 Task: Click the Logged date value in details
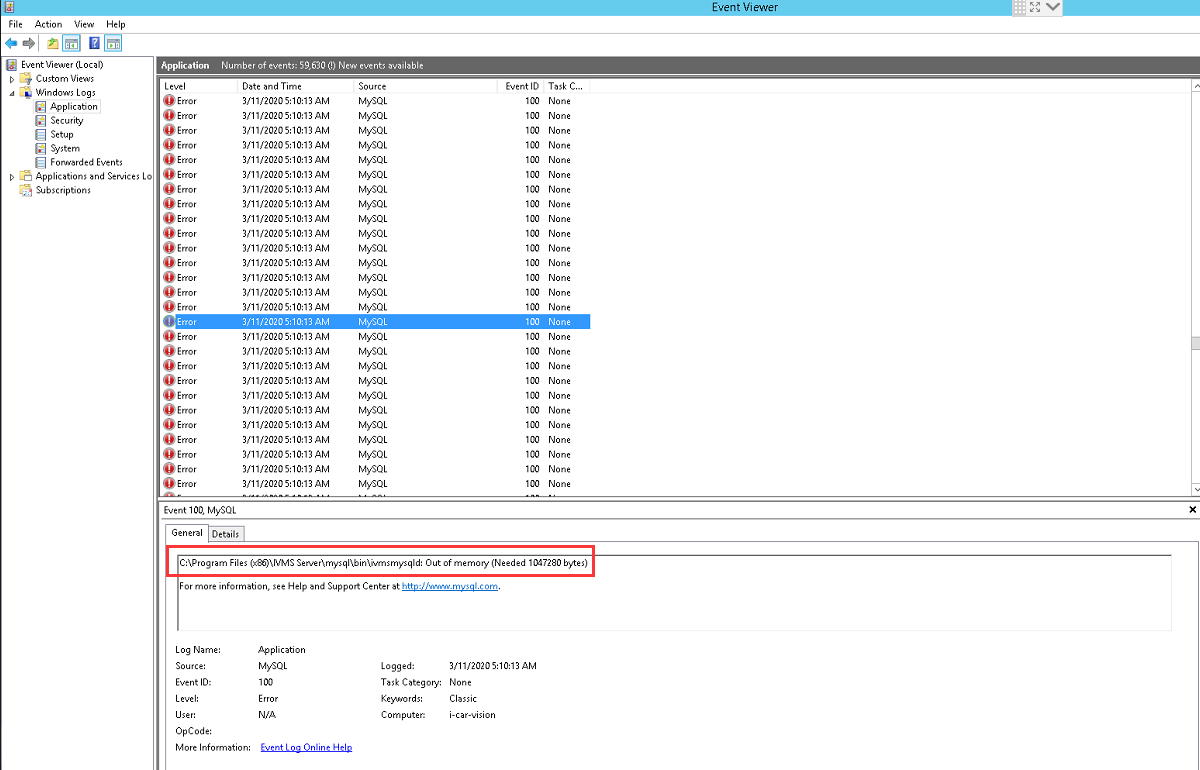click(x=493, y=666)
